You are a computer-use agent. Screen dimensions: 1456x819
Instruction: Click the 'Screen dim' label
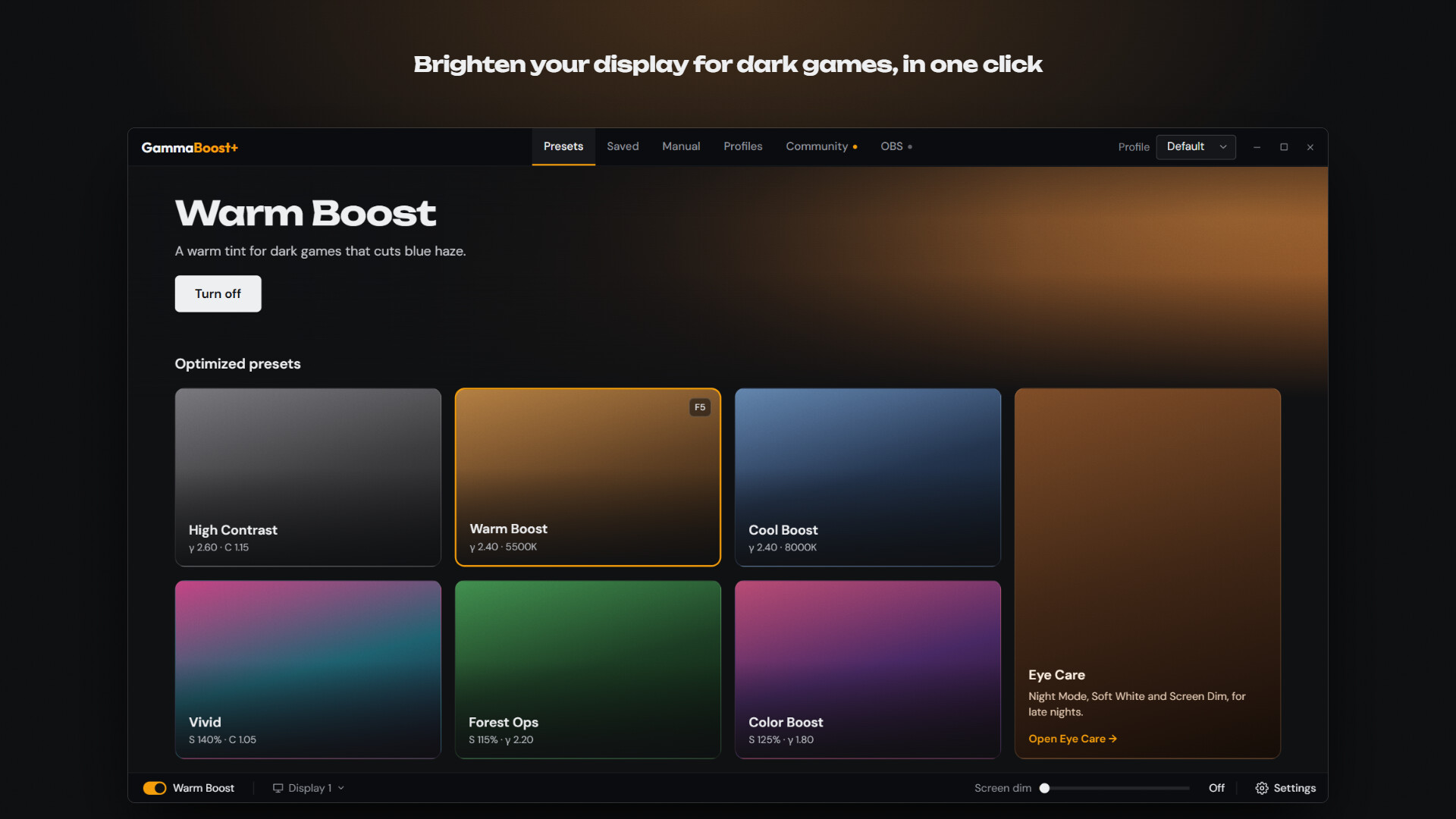pos(1003,788)
